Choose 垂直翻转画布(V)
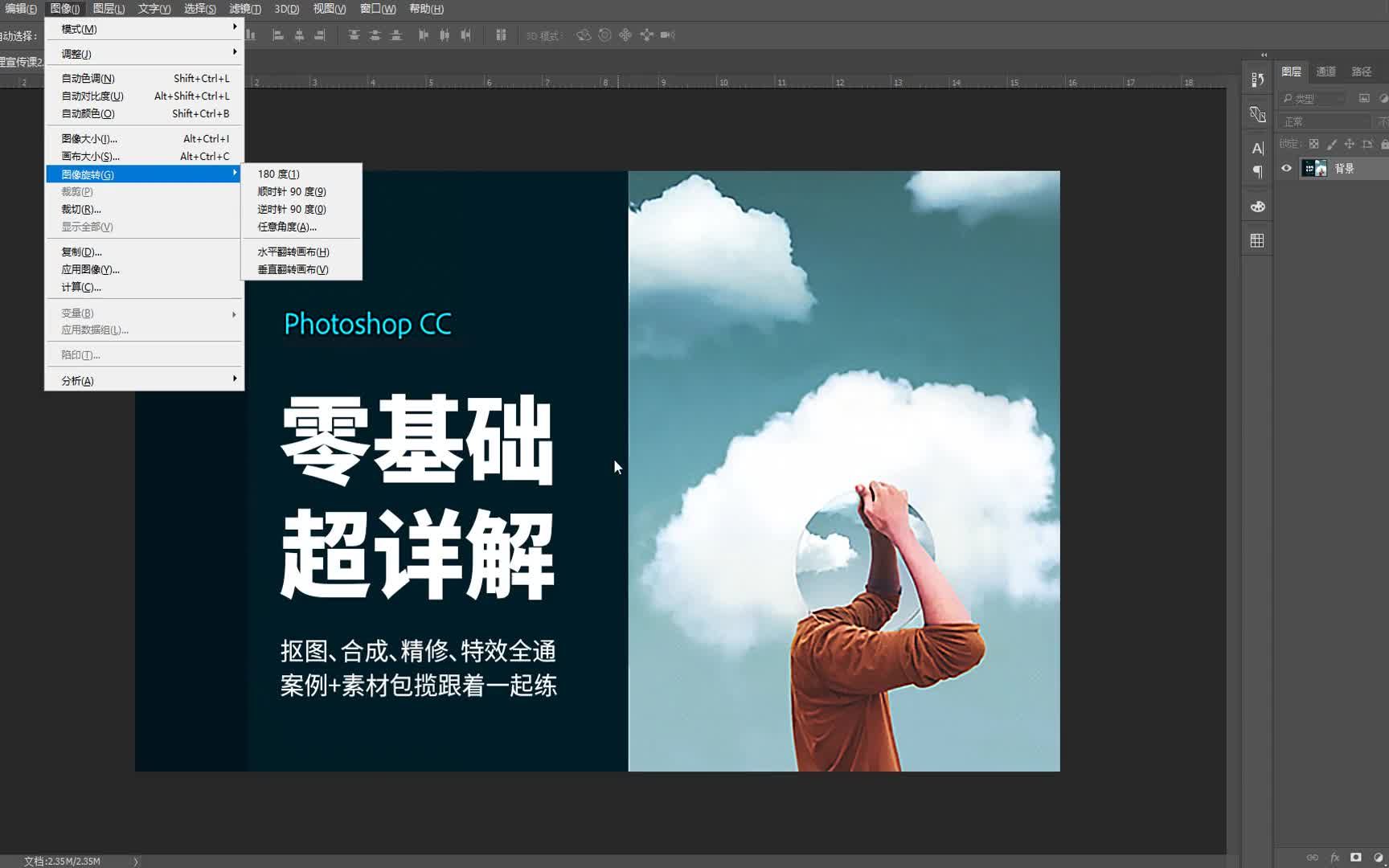 (x=301, y=269)
